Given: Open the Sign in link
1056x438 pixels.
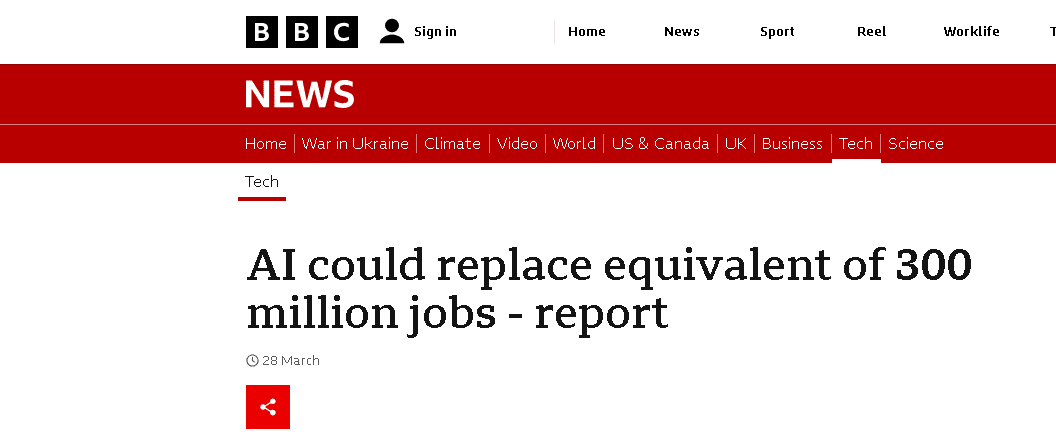Looking at the screenshot, I should coord(435,32).
